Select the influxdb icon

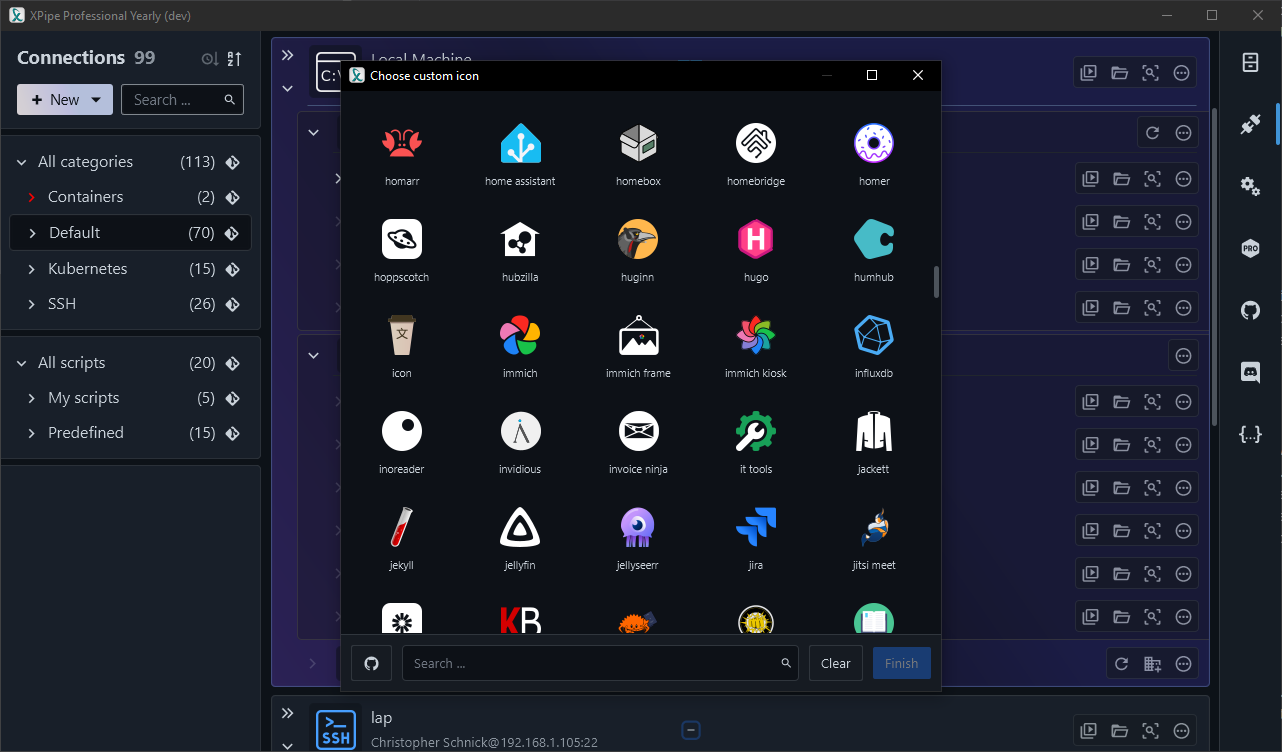click(873, 336)
